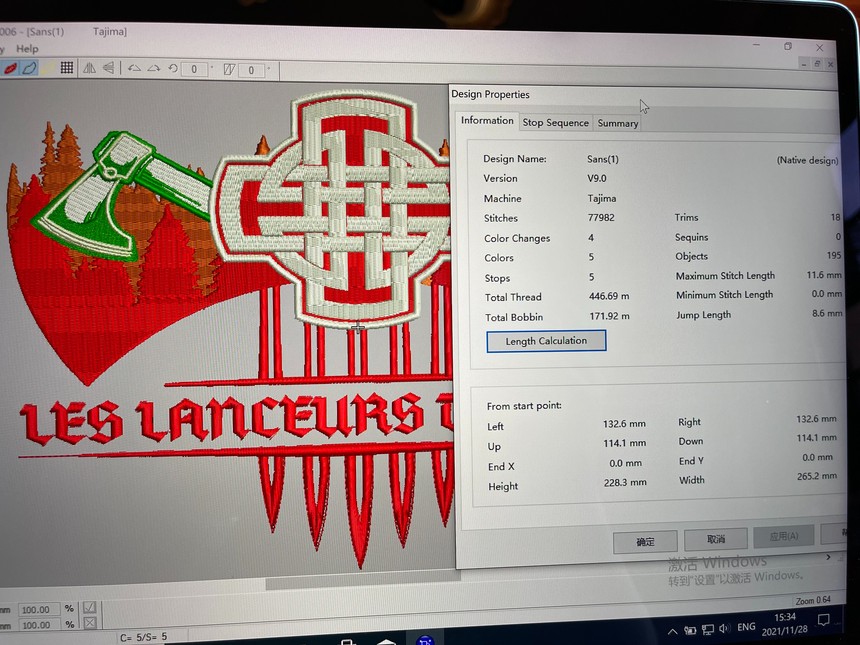The width and height of the screenshot is (860, 645).
Task: Click the mirror vertically icon
Action: (x=109, y=68)
